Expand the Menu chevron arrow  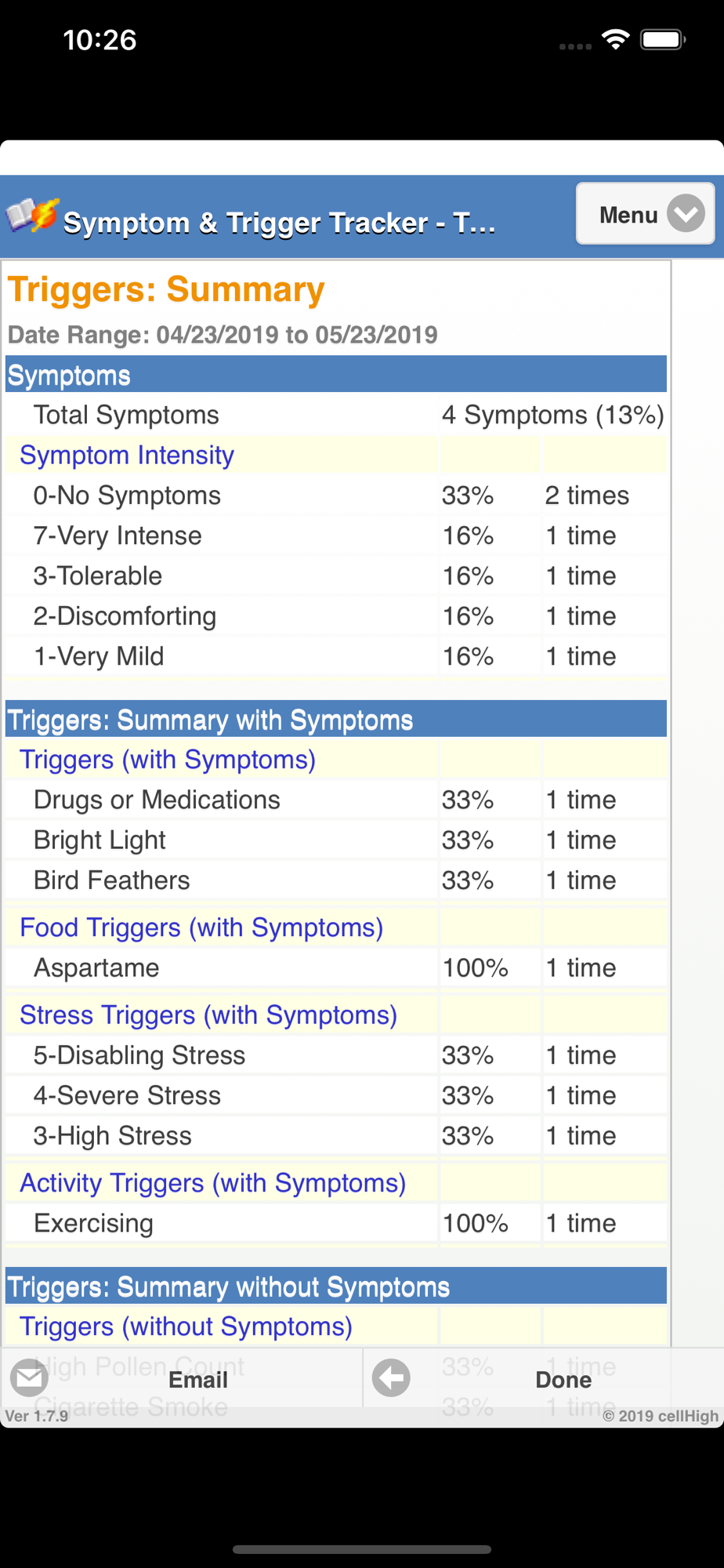(x=686, y=213)
